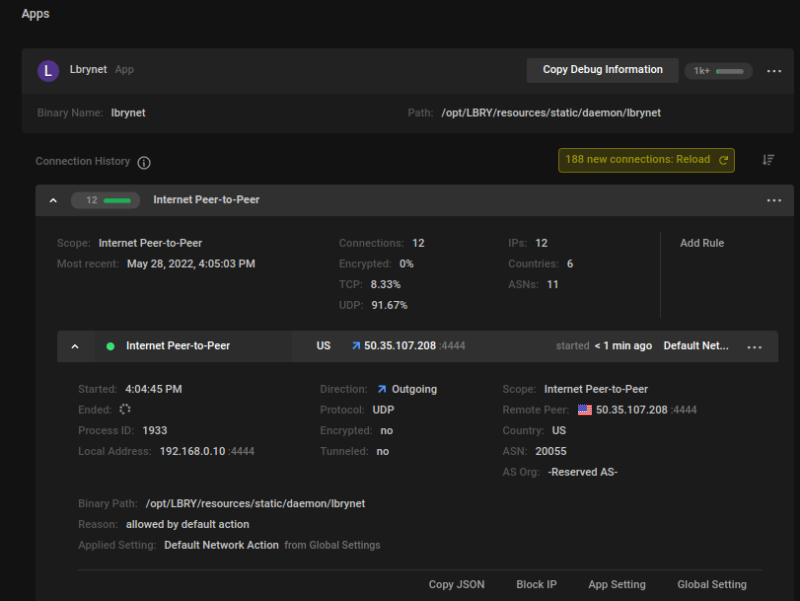
Task: Click the Connection History info icon
Action: tap(144, 162)
